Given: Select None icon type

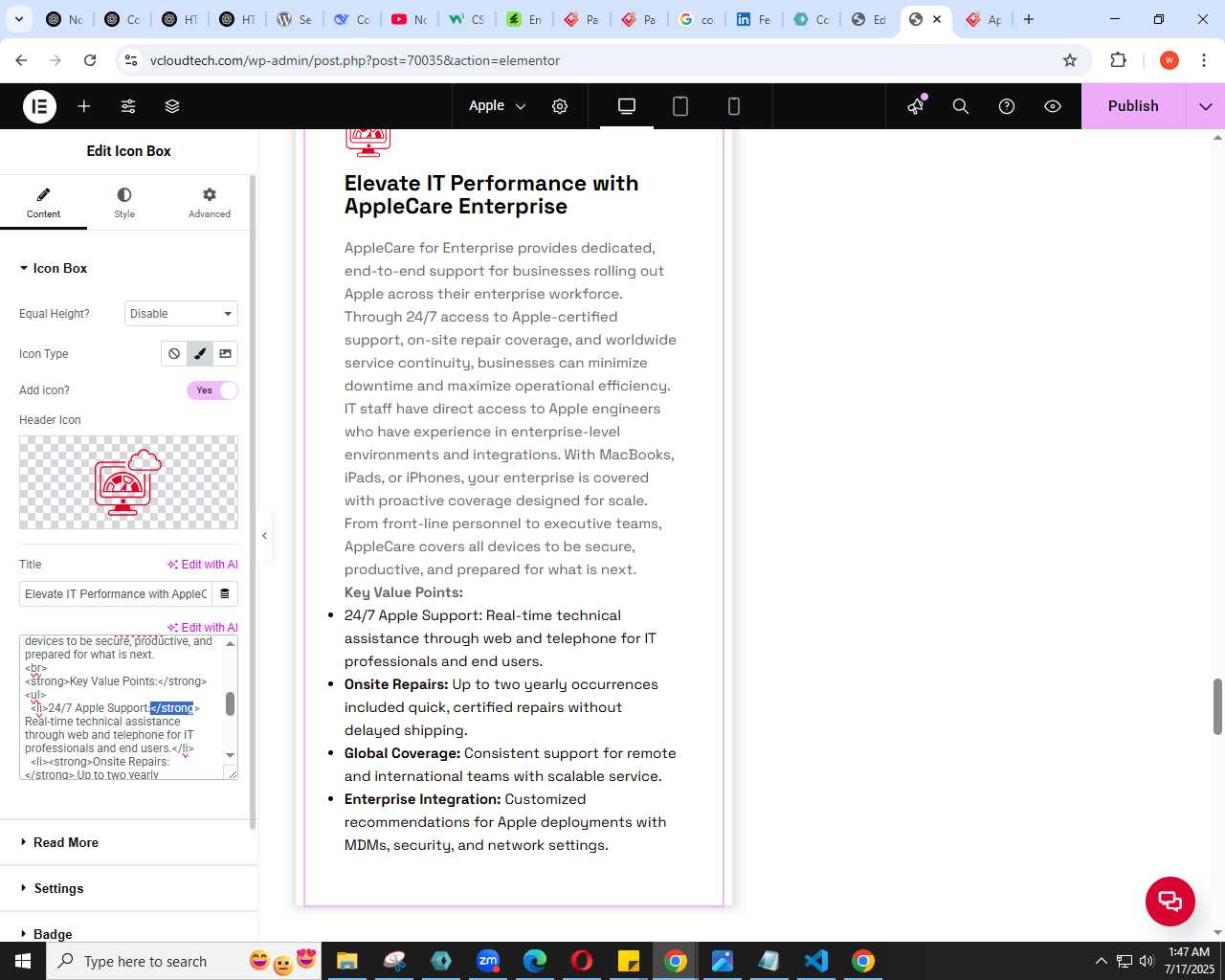Looking at the screenshot, I should [174, 354].
